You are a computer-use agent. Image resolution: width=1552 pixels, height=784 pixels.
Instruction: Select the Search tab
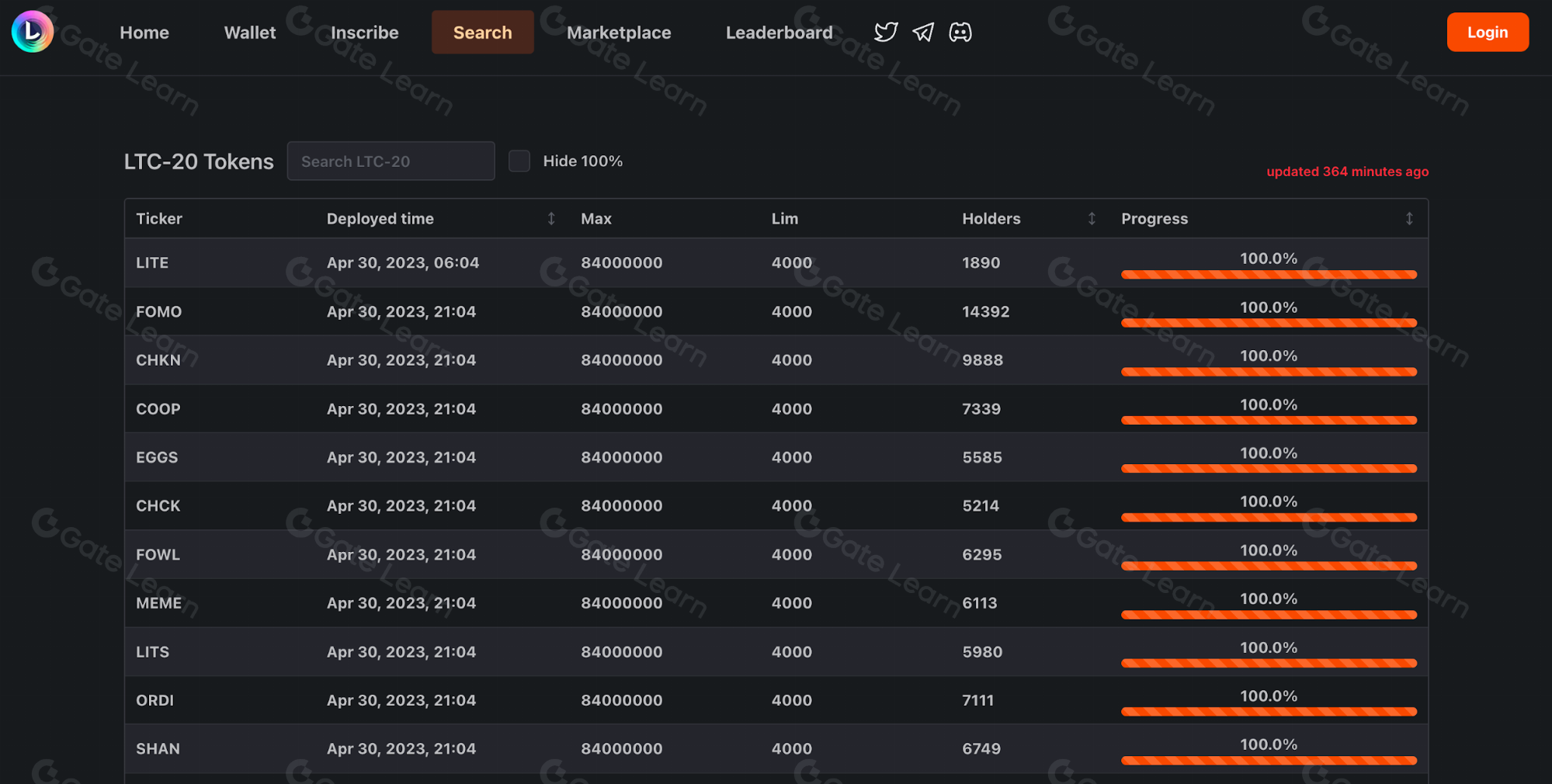[x=482, y=33]
